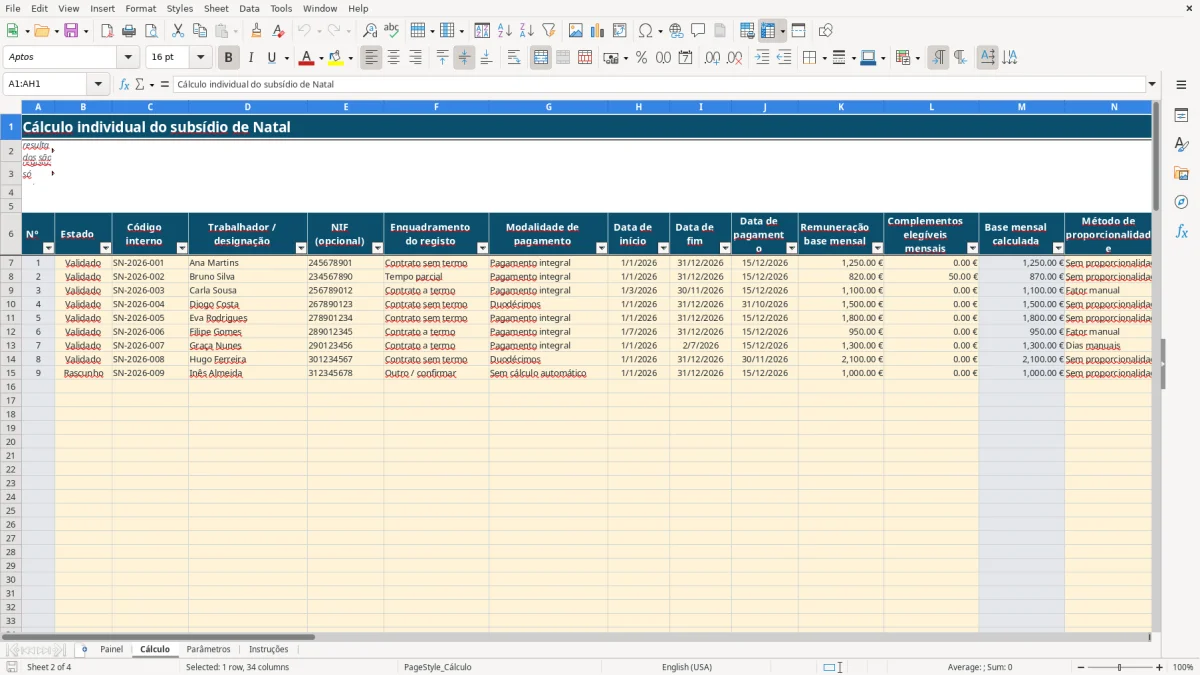This screenshot has height=675, width=1200.
Task: Click the AutoFilter funnel icon
Action: (548, 31)
